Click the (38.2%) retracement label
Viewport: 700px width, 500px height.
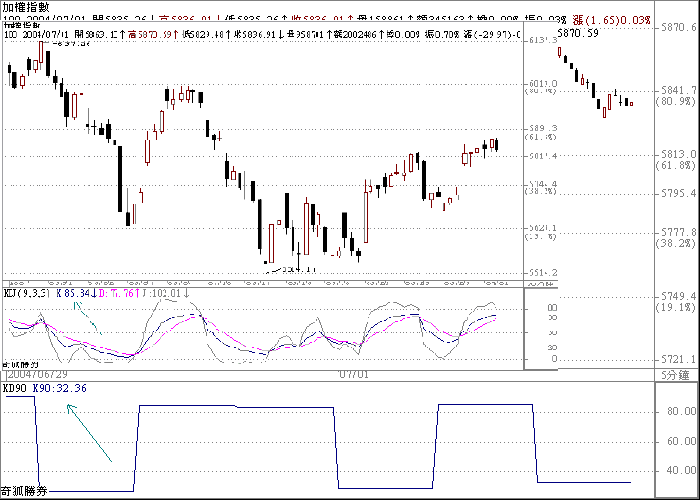(x=675, y=242)
